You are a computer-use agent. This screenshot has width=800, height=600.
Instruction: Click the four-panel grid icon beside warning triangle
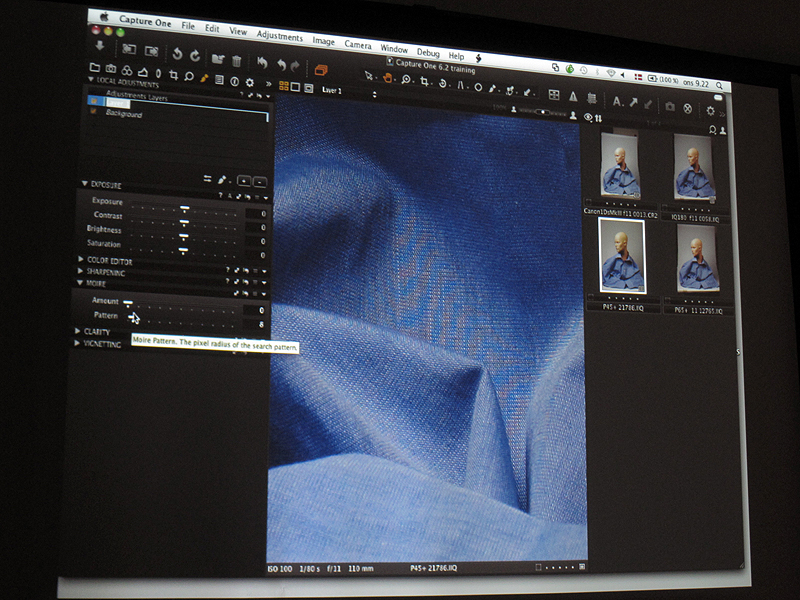pyautogui.click(x=554, y=94)
